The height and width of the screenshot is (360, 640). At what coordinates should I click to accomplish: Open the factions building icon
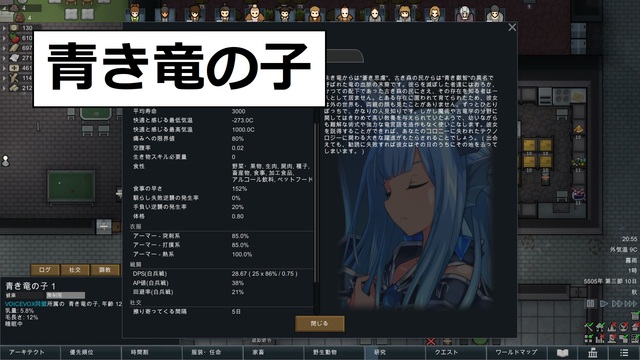593,353
